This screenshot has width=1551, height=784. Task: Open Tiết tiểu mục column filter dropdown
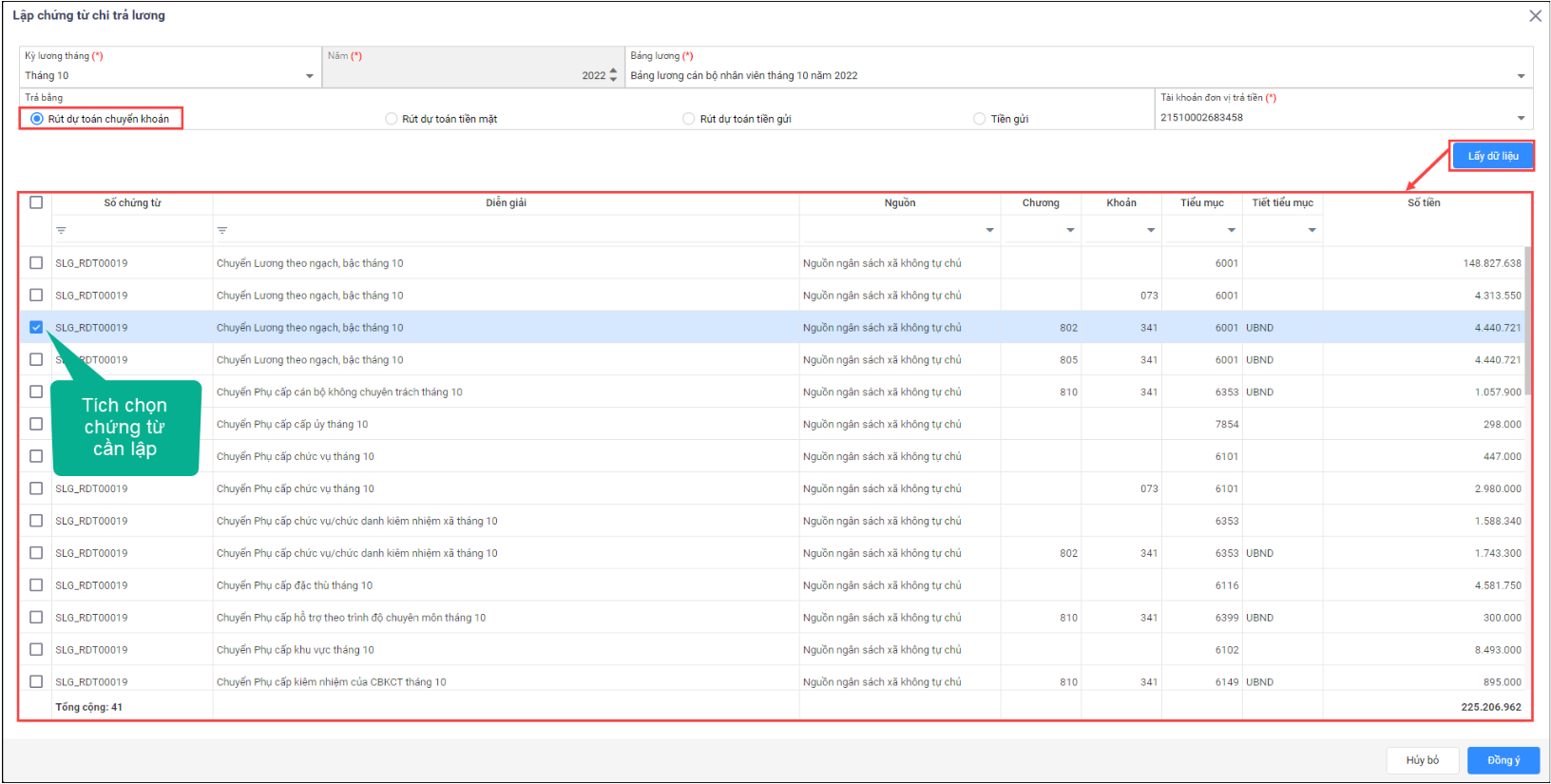pyautogui.click(x=1312, y=230)
